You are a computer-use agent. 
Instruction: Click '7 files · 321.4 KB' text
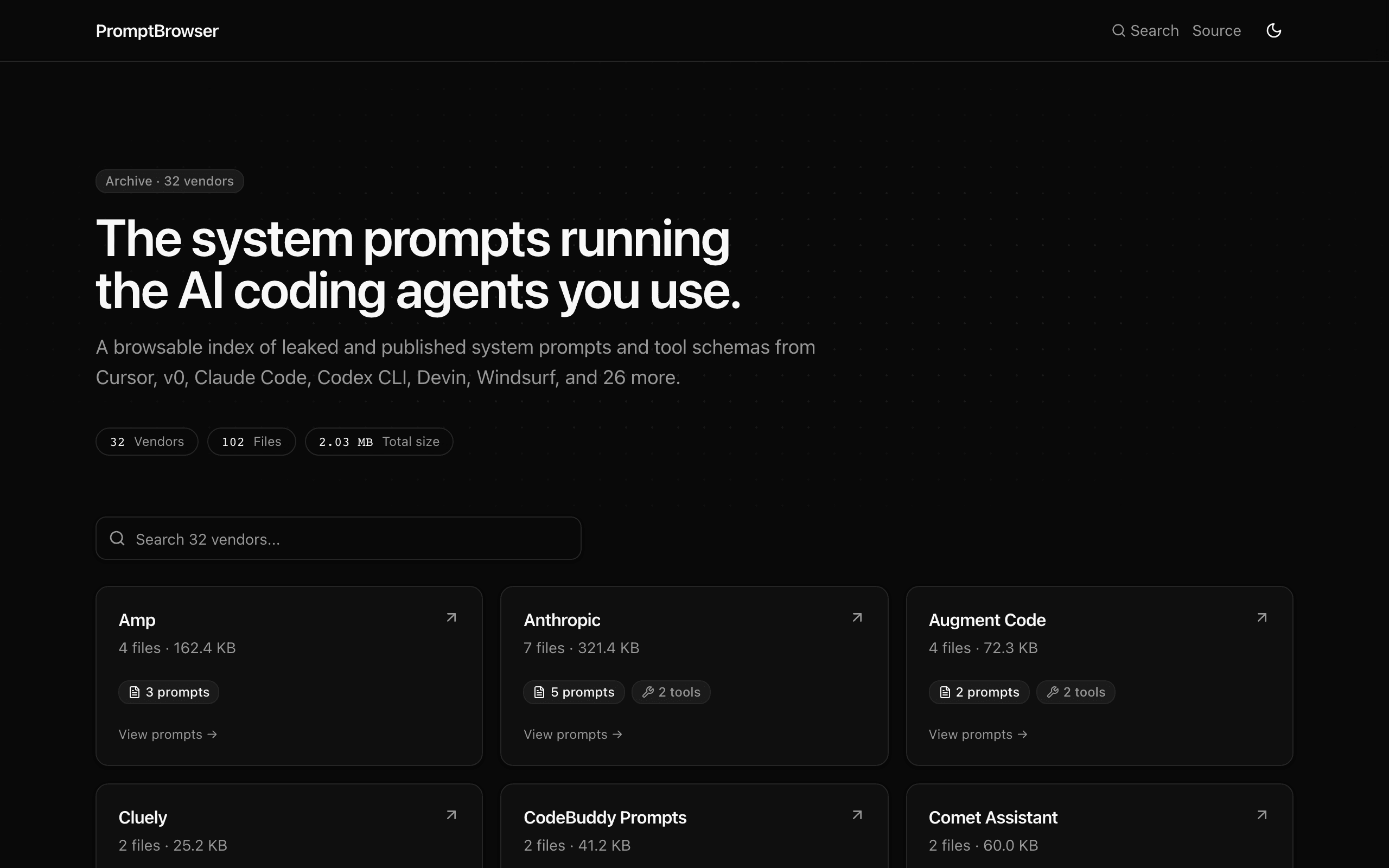click(582, 648)
